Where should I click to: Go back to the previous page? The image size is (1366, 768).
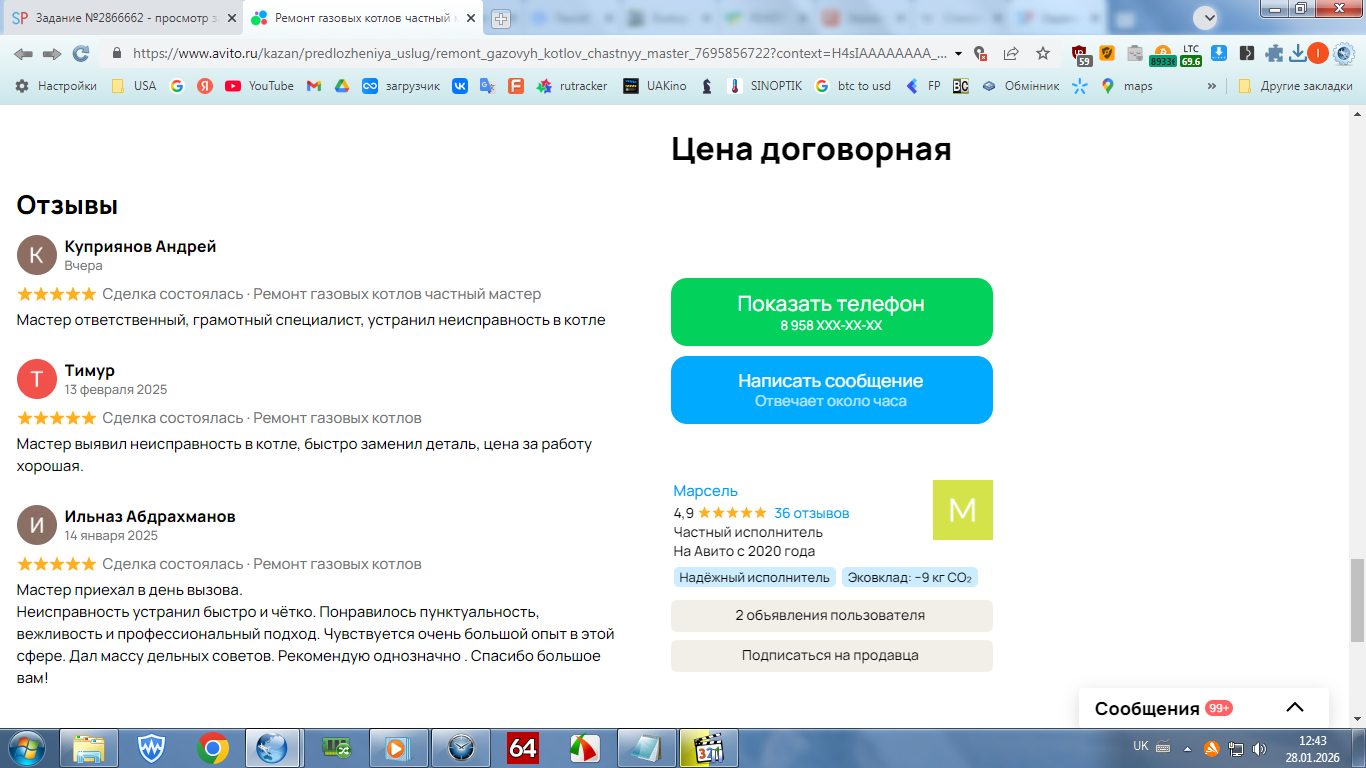pyautogui.click(x=23, y=54)
